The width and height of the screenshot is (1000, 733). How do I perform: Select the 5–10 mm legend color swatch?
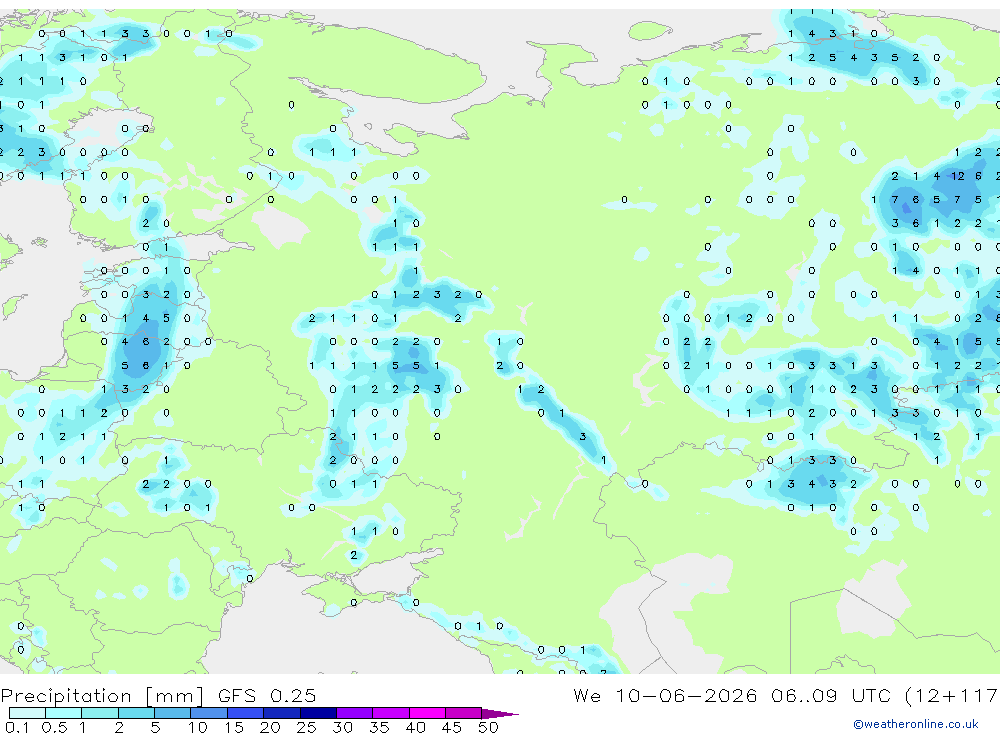tap(172, 713)
